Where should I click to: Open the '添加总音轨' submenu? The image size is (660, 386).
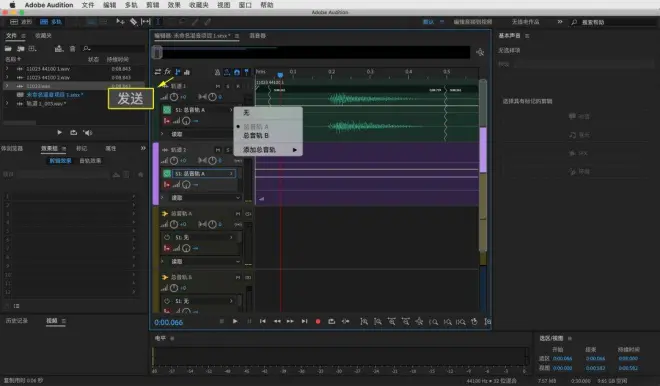click(x=268, y=150)
